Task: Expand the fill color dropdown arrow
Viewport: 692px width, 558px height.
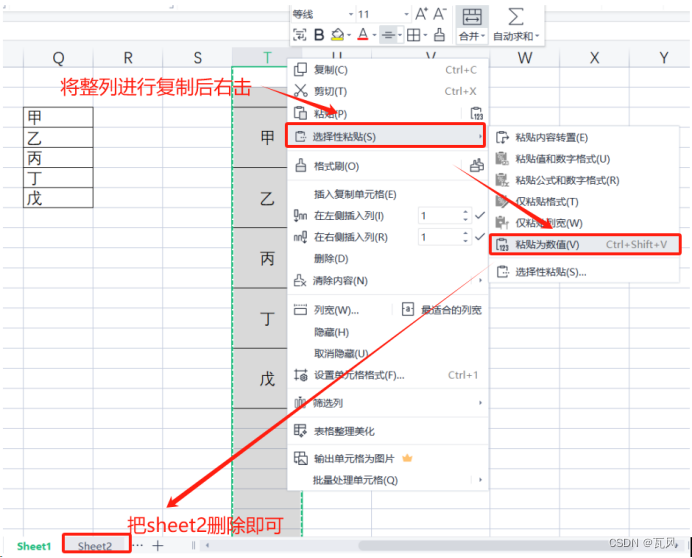Action: [349, 35]
